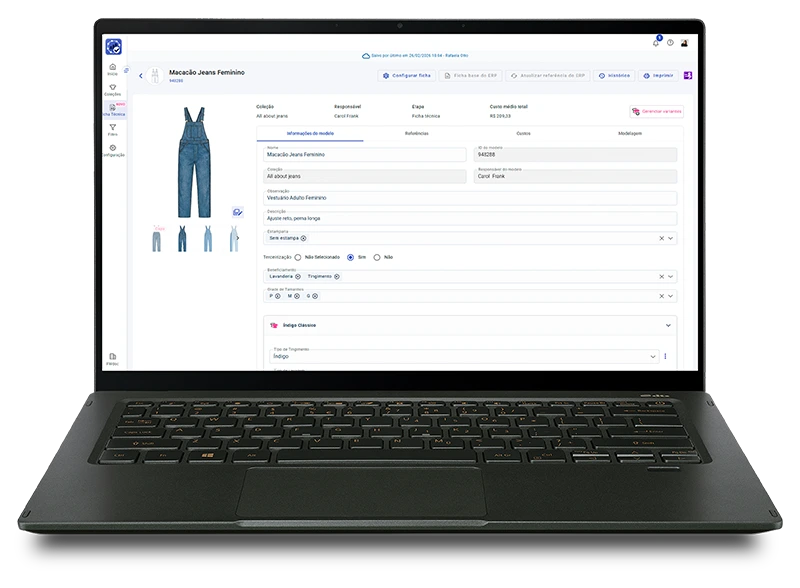Image resolution: width=800 pixels, height=588 pixels.
Task: Click the Descrição input field
Action: 470,218
